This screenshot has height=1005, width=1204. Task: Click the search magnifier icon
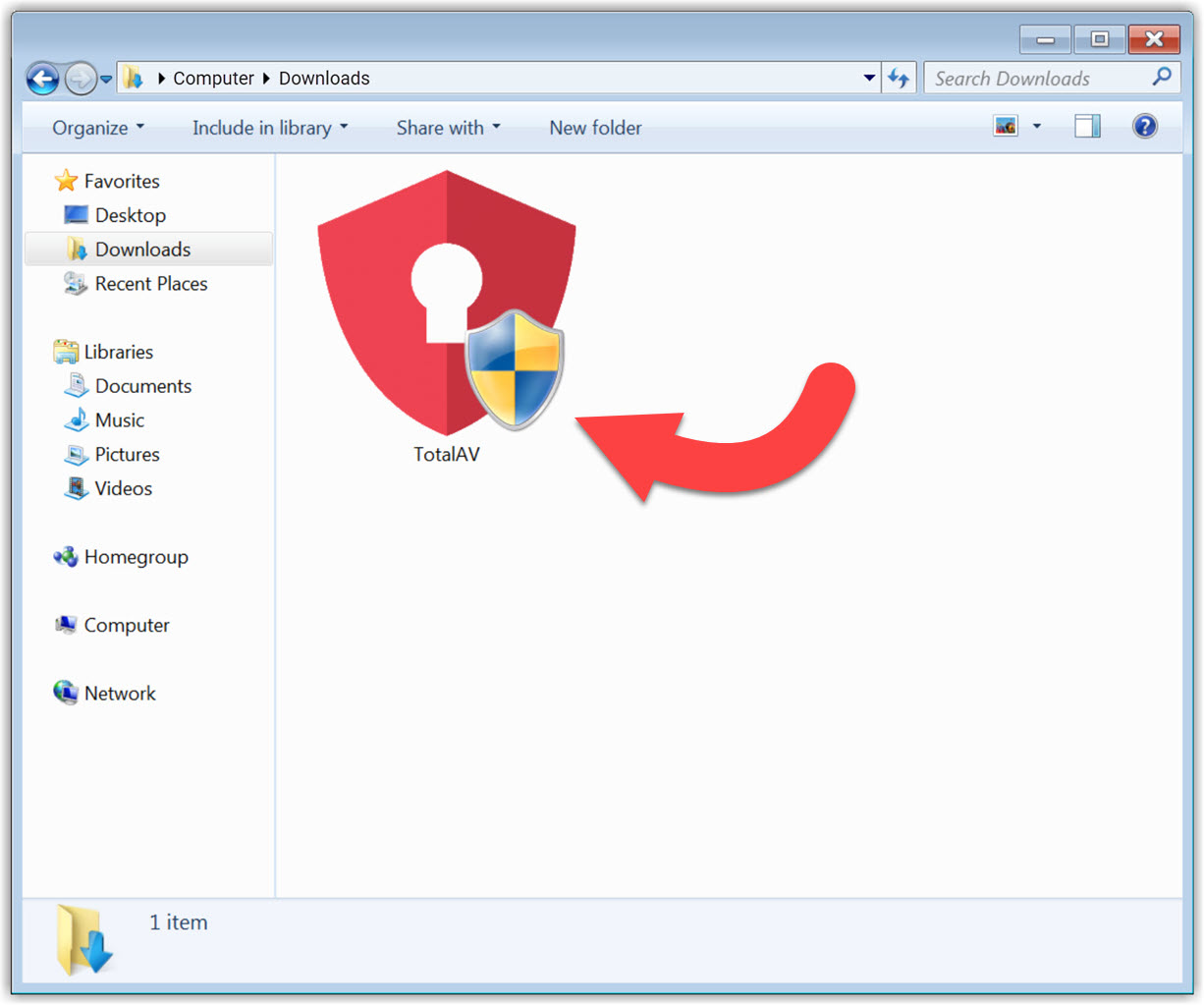point(1162,78)
